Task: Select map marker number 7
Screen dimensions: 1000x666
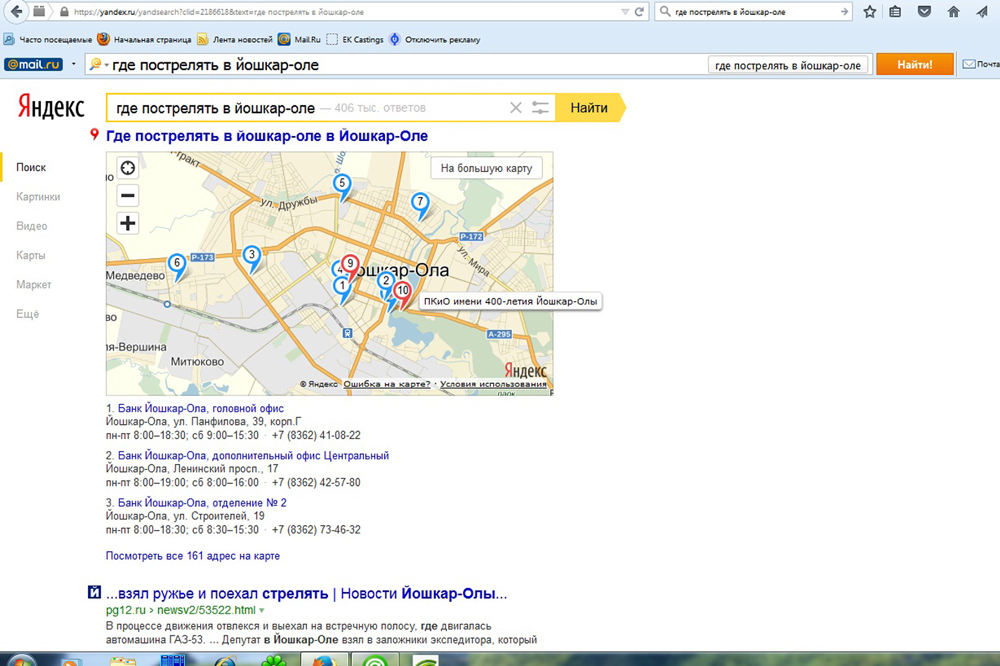Action: (x=420, y=204)
